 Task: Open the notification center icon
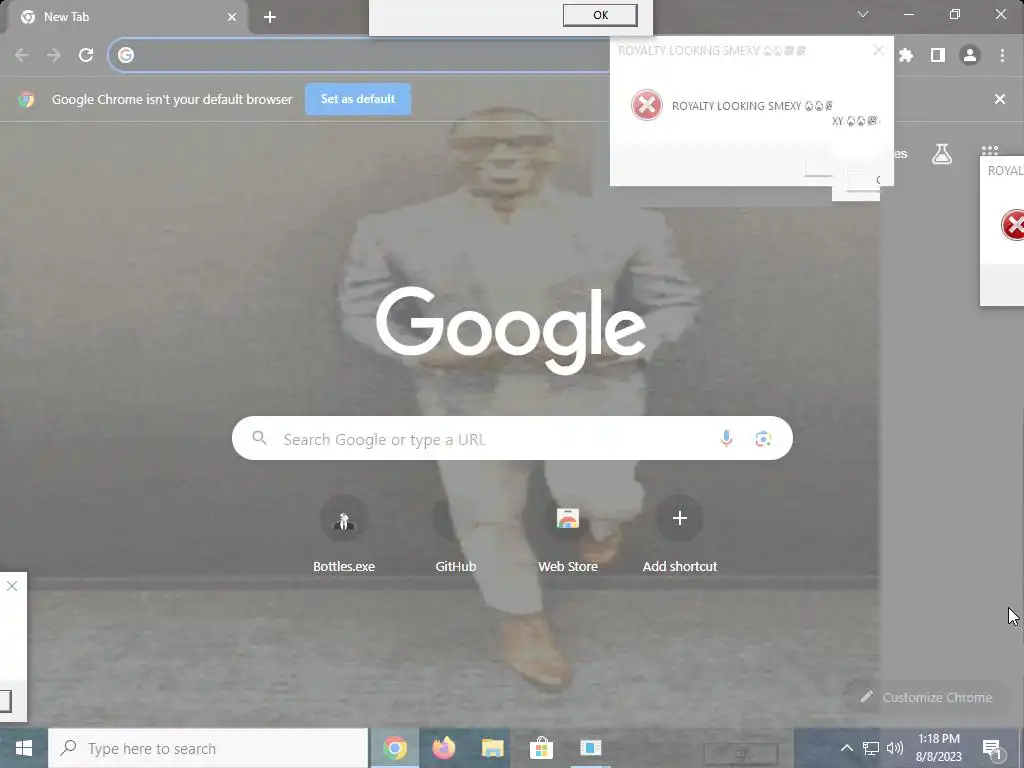[x=992, y=749]
